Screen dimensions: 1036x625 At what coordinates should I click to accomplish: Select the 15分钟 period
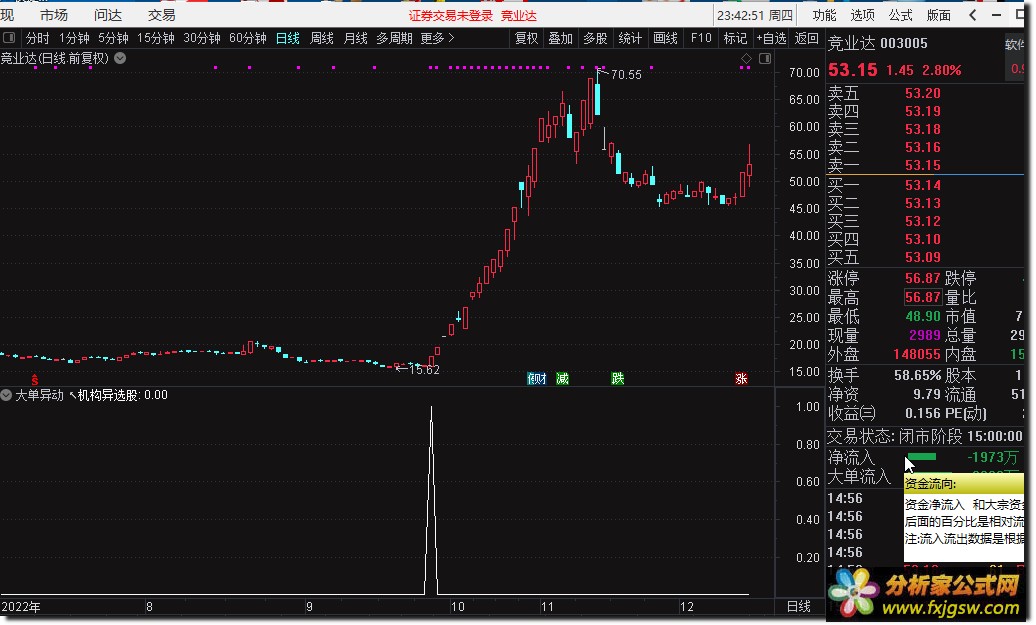[x=155, y=38]
